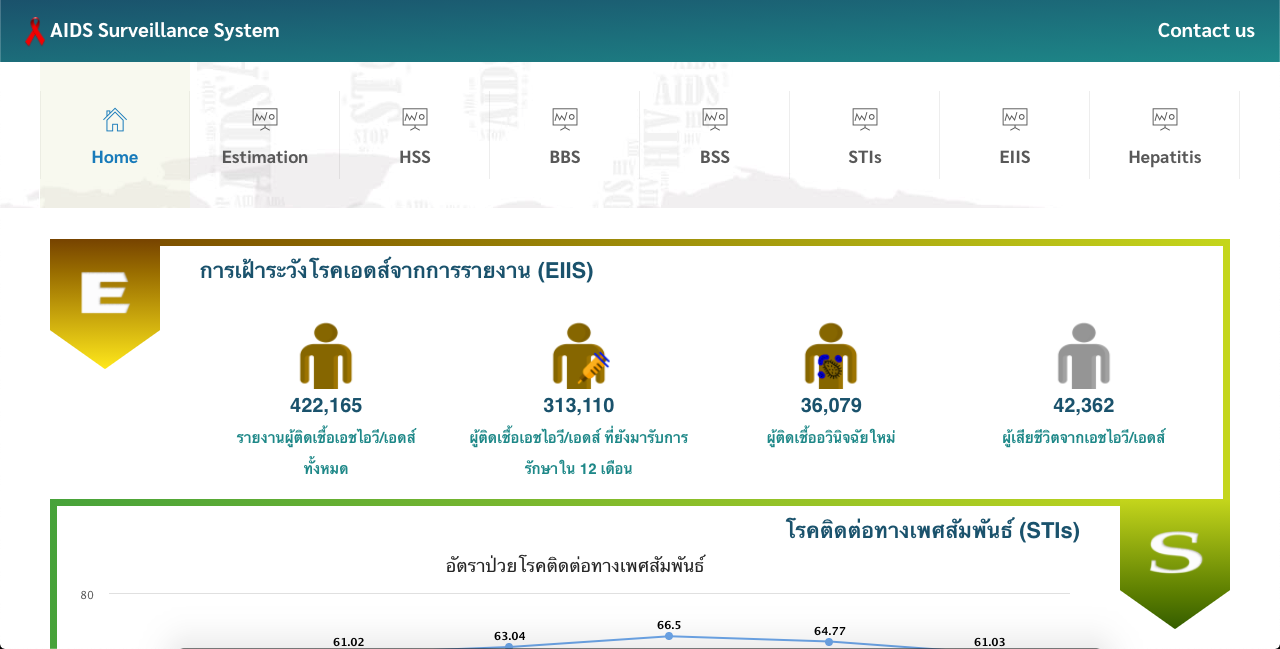The width and height of the screenshot is (1280, 649).
Task: Click the STIs presentation icon
Action: [865, 119]
